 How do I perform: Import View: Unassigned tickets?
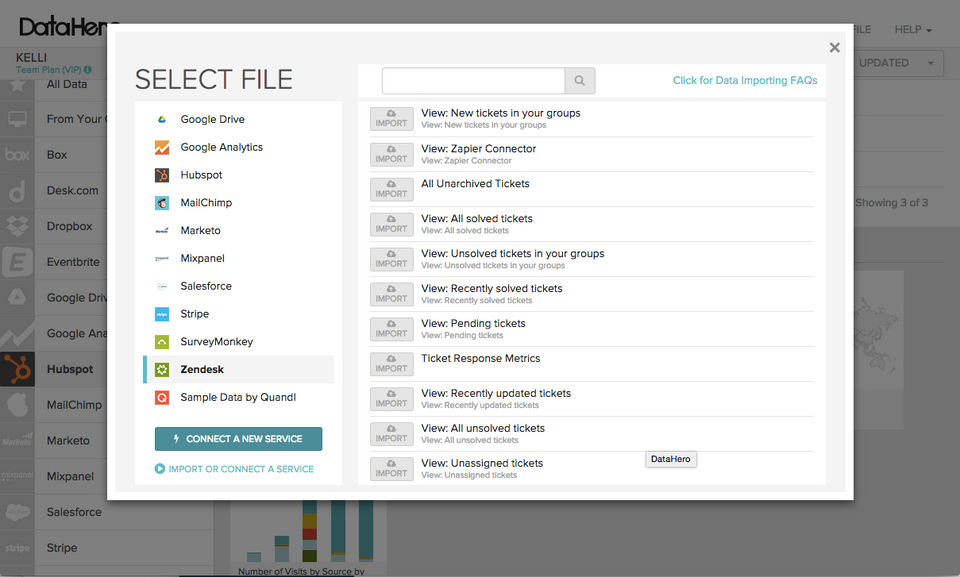pyautogui.click(x=392, y=469)
